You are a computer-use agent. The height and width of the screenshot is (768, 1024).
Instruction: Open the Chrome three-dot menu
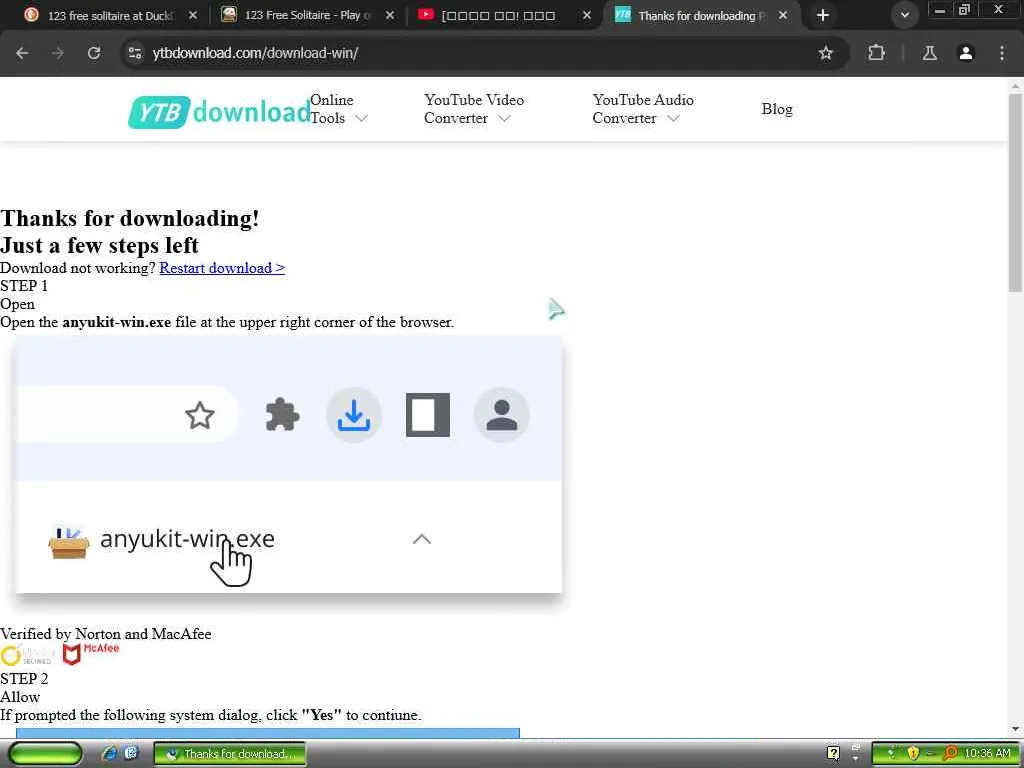[x=1002, y=53]
